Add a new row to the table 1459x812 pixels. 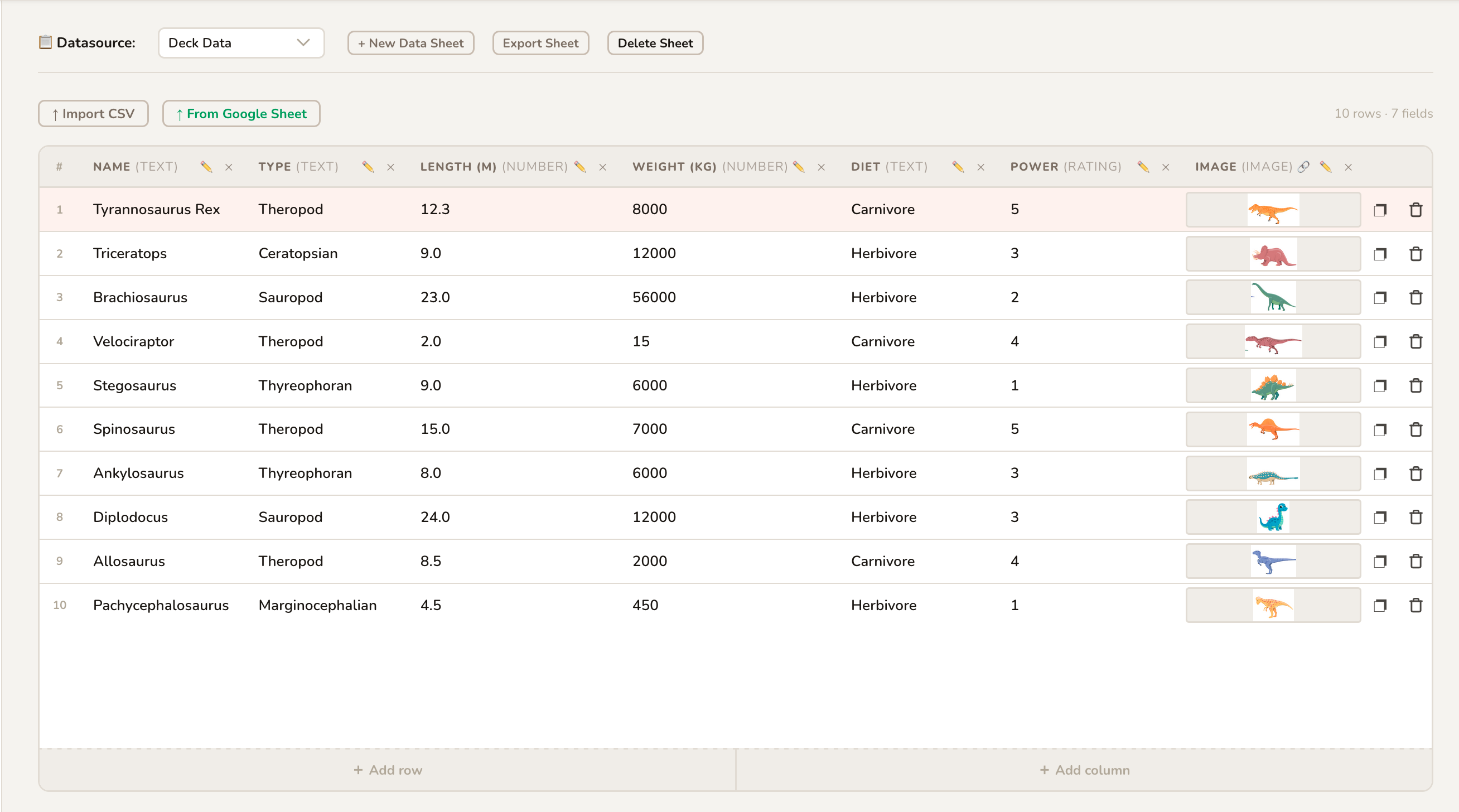point(388,770)
